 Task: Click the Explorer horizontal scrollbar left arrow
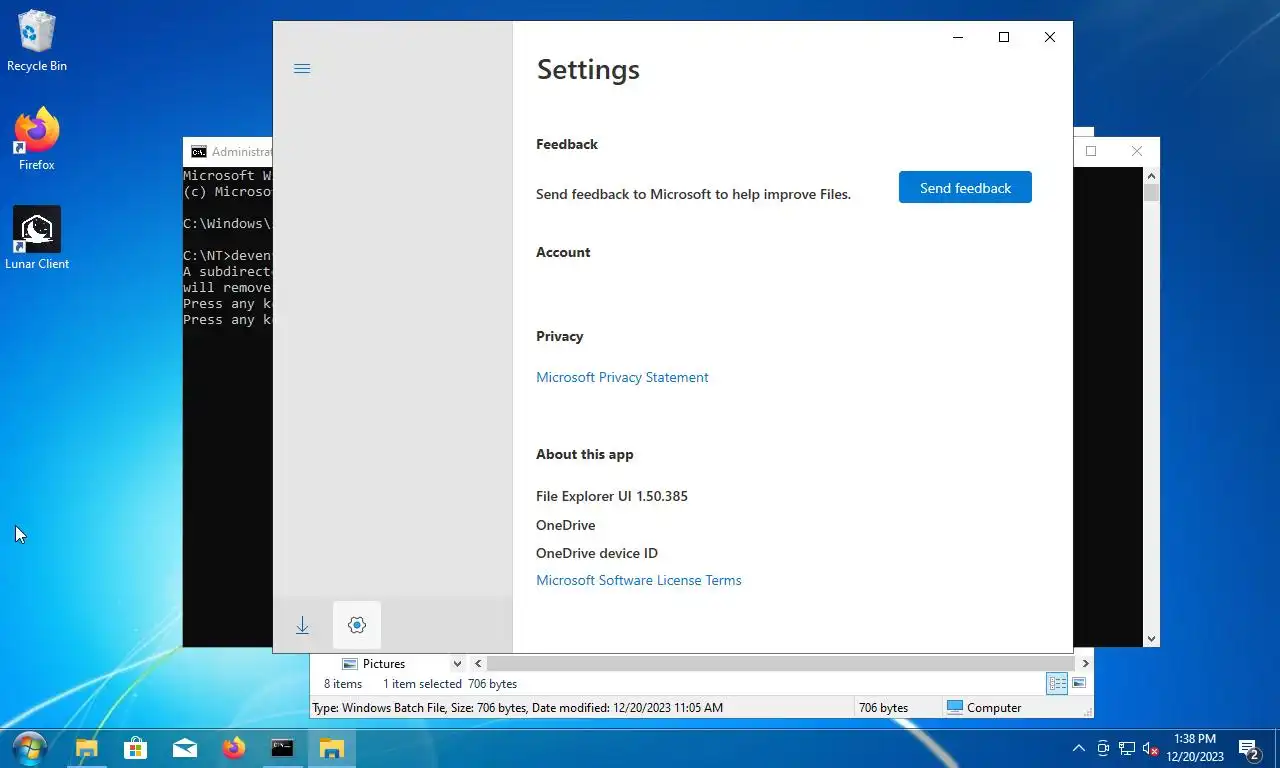pyautogui.click(x=478, y=663)
